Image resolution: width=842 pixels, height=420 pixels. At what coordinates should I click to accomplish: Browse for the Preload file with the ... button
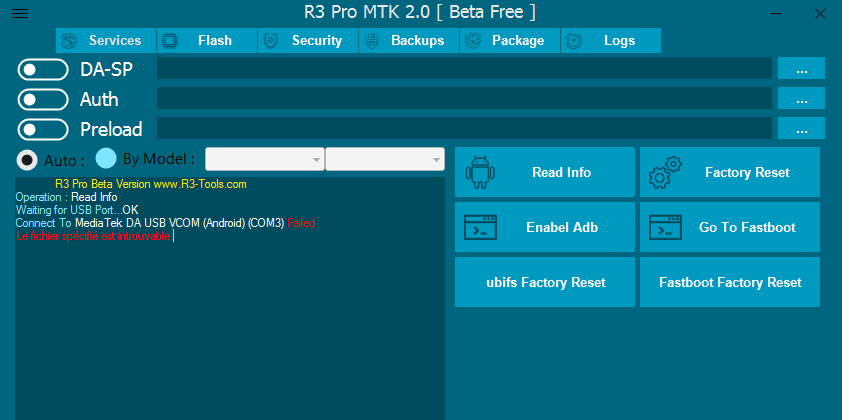click(x=801, y=128)
